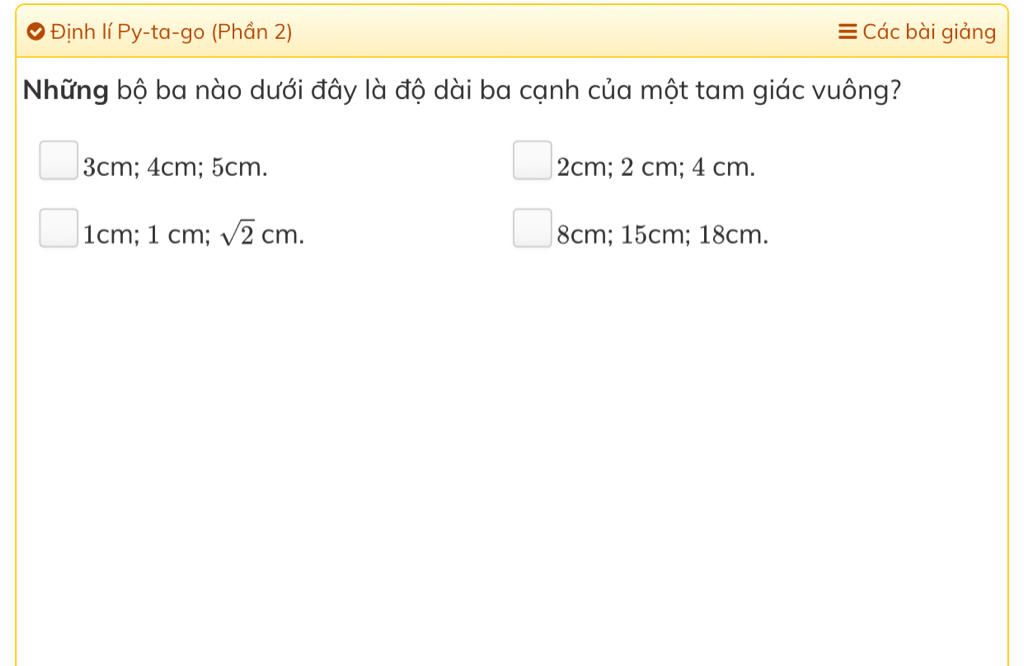Image resolution: width=1024 pixels, height=666 pixels.
Task: Tick the checkbox for 3cm; 4cm; 5cm
Action: tap(58, 160)
